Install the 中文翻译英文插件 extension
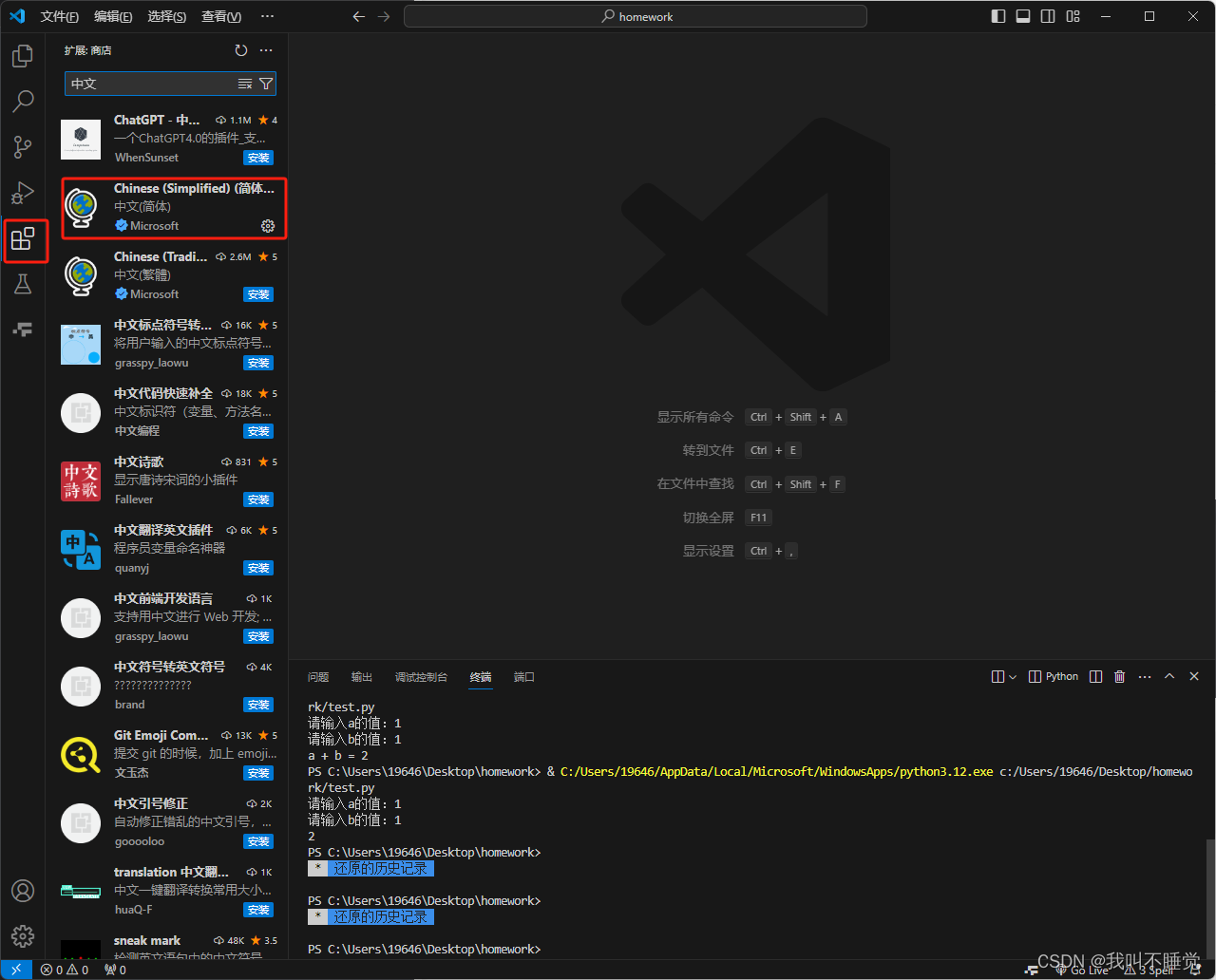 [258, 568]
